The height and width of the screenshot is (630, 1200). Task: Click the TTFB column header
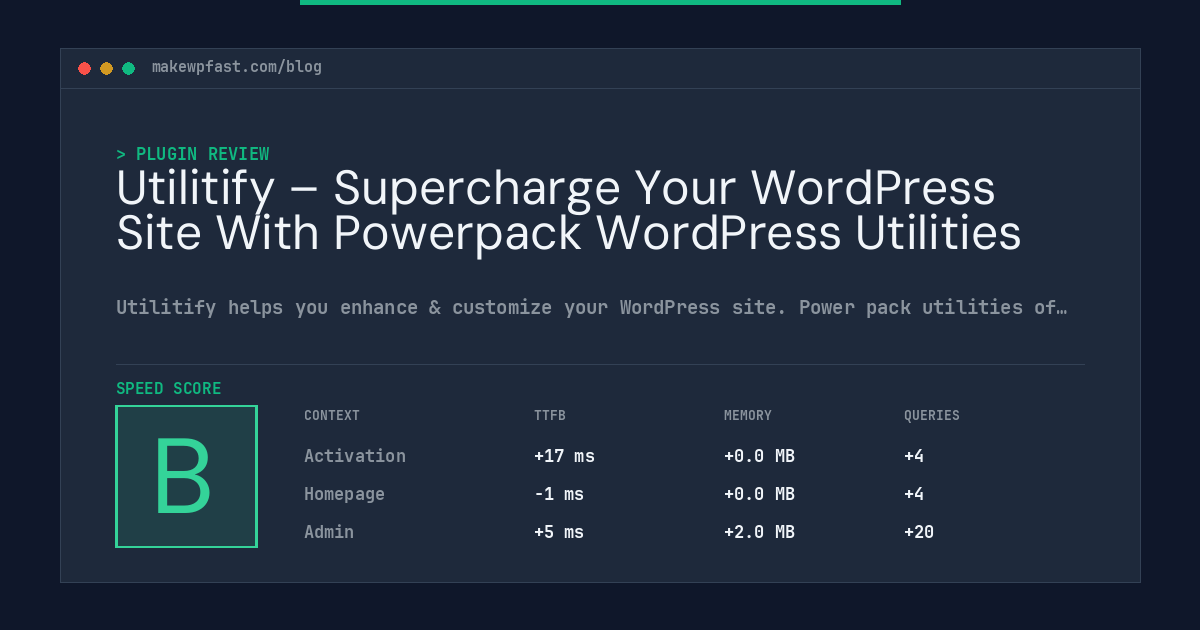[550, 416]
